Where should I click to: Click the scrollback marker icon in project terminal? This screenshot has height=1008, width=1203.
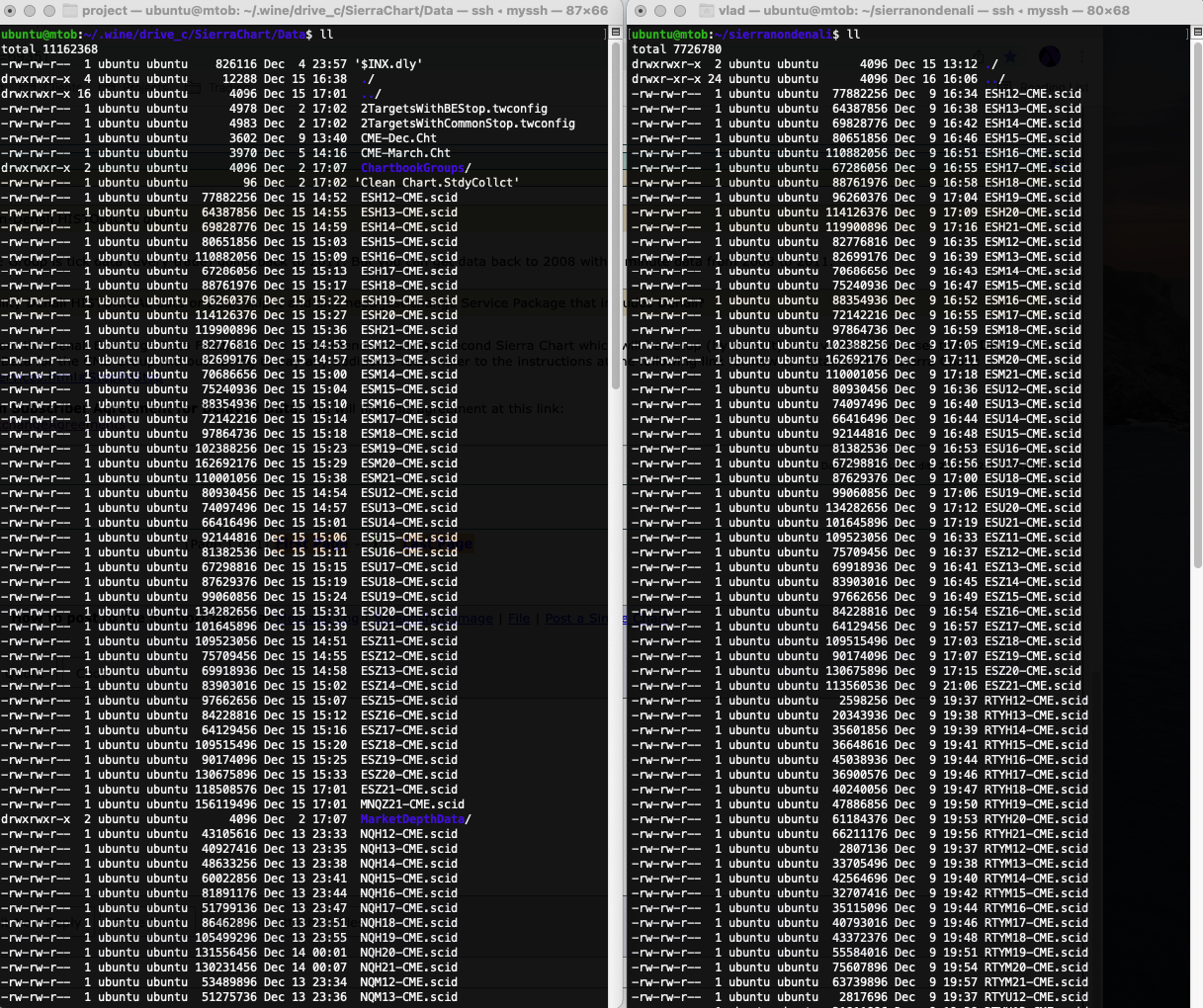point(618,33)
